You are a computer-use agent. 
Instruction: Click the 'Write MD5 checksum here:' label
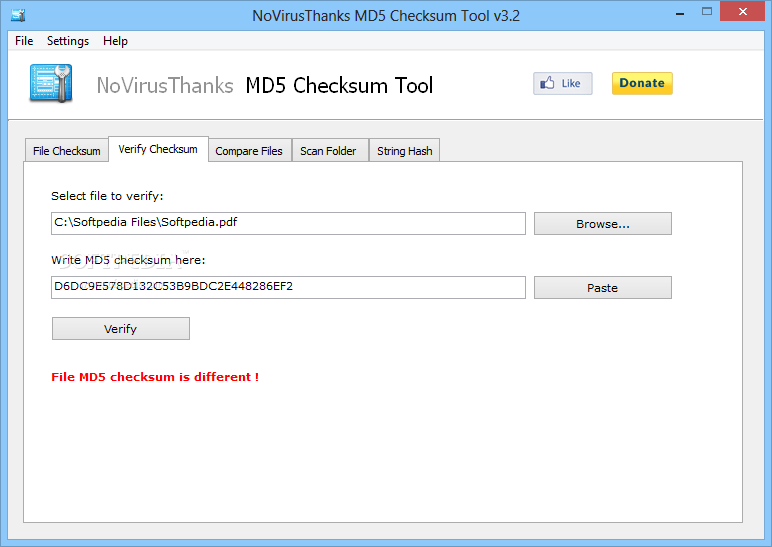pyautogui.click(x=128, y=260)
